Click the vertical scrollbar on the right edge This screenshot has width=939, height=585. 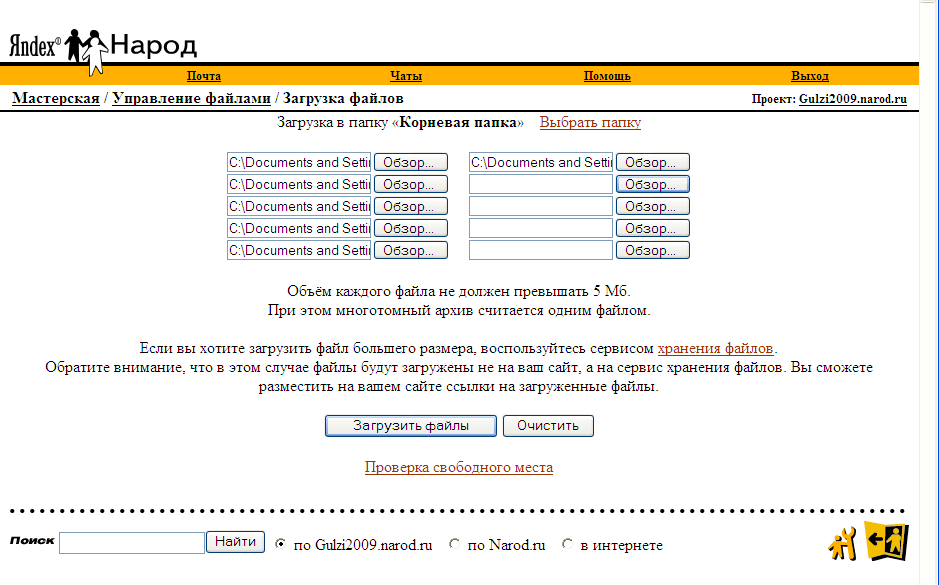point(929,292)
